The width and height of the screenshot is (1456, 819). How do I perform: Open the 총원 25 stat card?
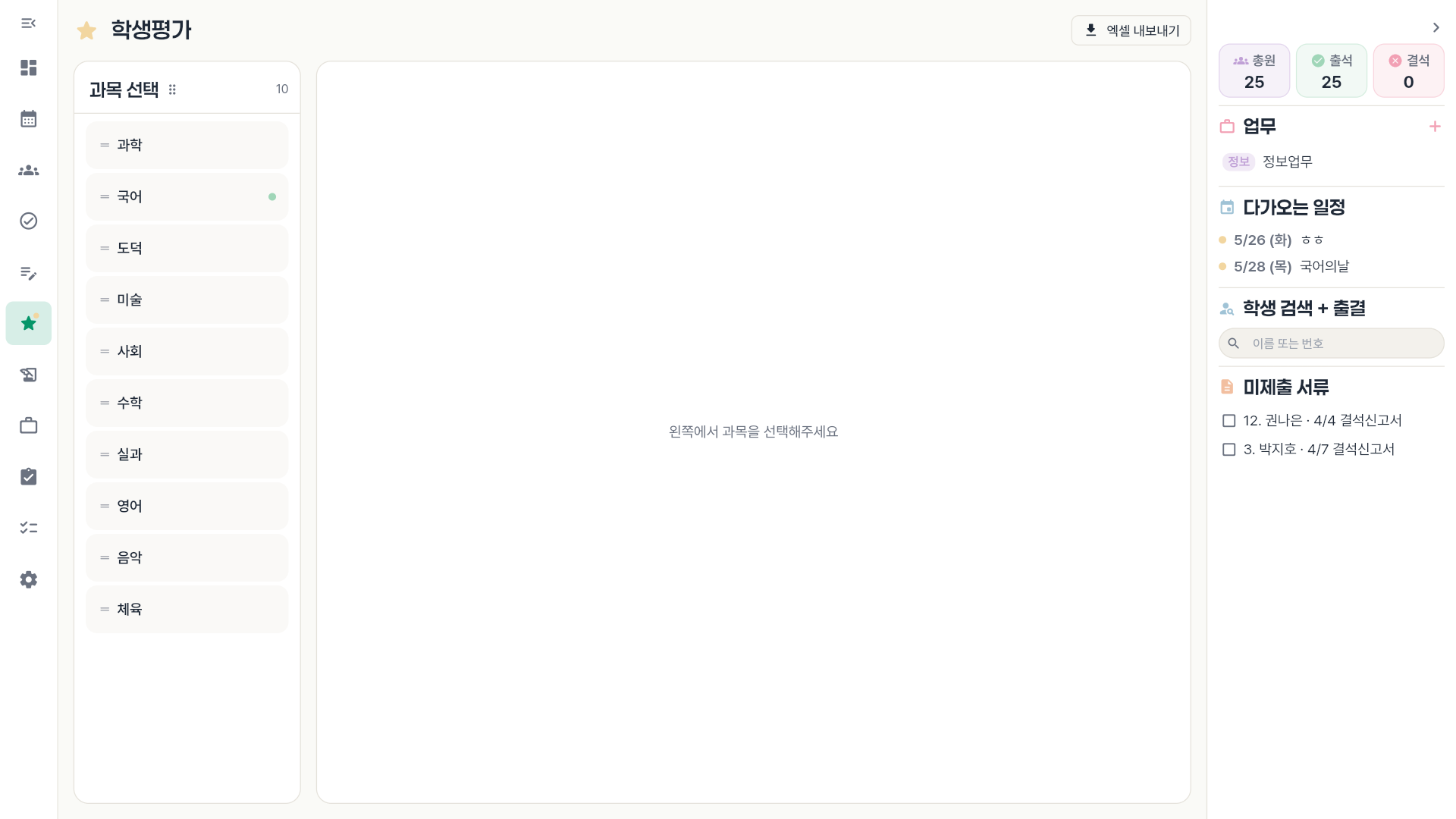[x=1254, y=71]
